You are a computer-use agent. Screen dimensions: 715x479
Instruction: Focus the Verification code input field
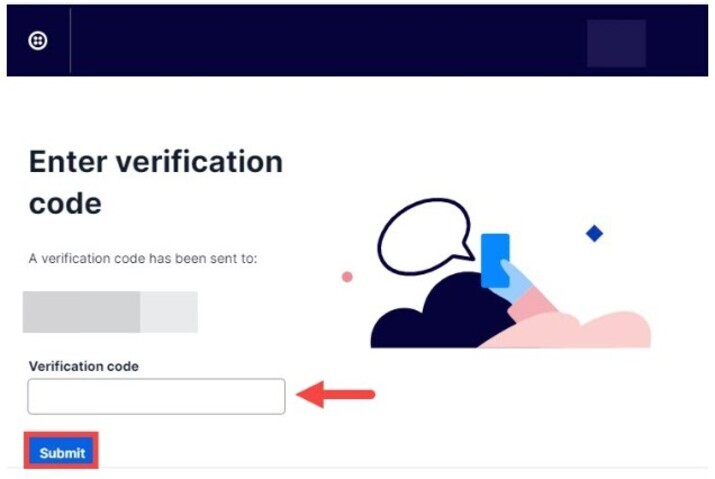click(x=156, y=396)
